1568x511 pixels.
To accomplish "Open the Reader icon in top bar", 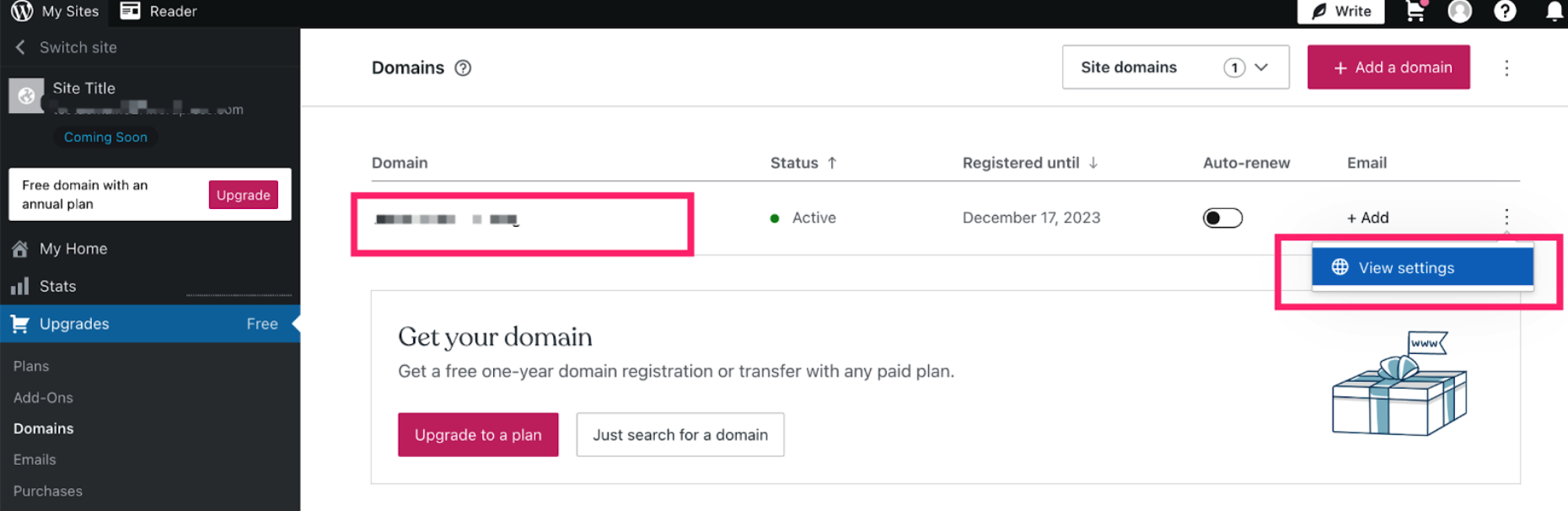I will 130,11.
